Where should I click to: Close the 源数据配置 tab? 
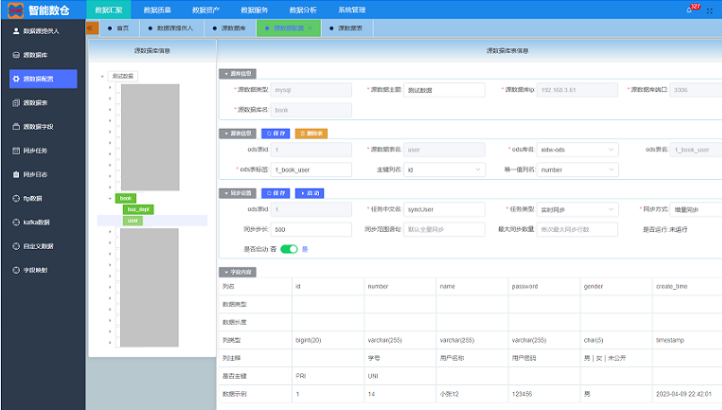(x=311, y=28)
